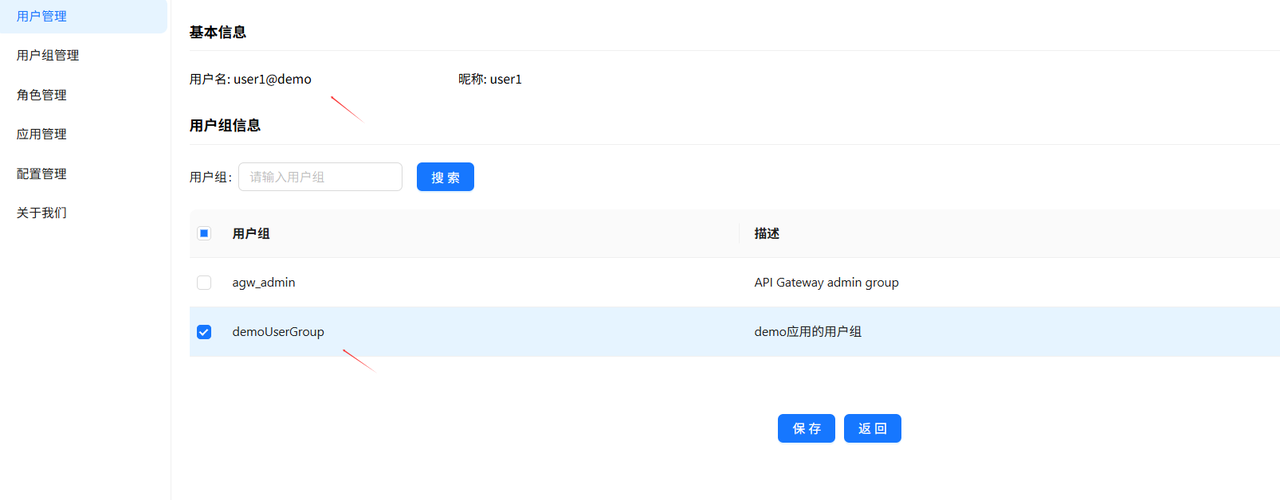Select 配置管理 from the sidebar
Viewport: 1280px width, 500px height.
point(42,174)
